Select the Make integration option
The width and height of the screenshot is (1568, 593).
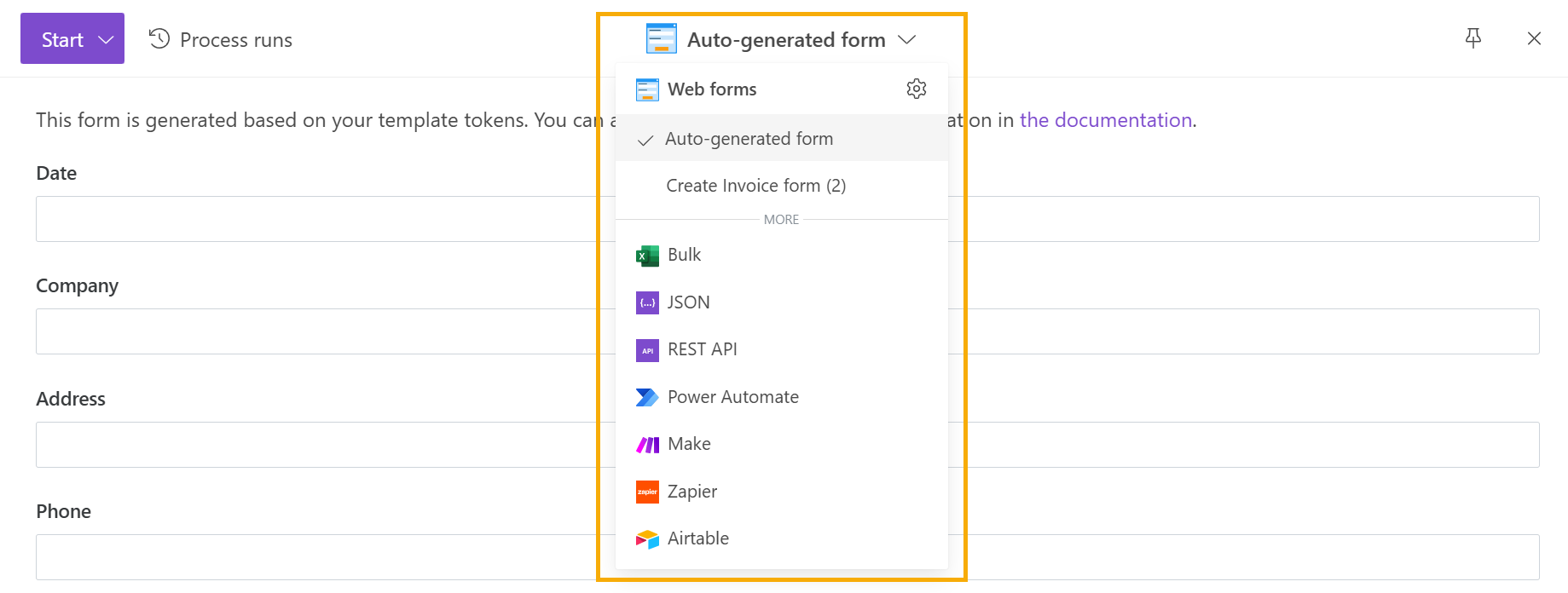[x=782, y=444]
